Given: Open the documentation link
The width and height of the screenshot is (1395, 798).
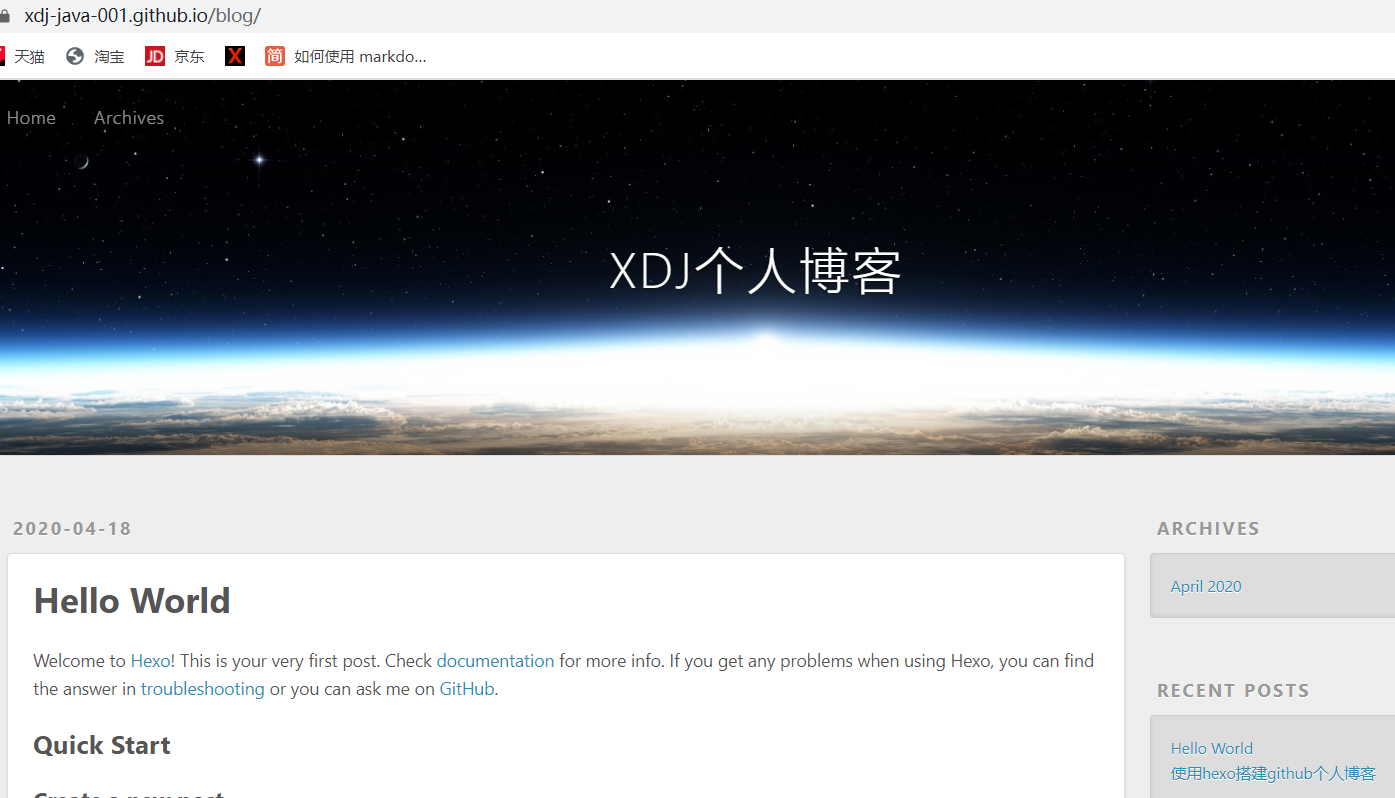Looking at the screenshot, I should tap(495, 660).
